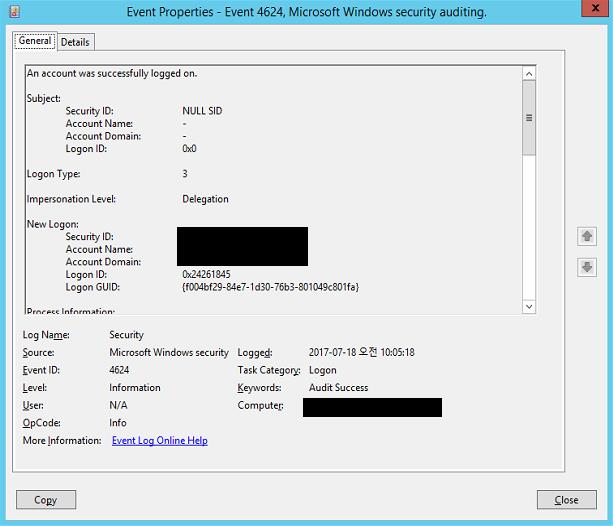
Task: Click scrollbar up arrow in description box
Action: point(529,74)
